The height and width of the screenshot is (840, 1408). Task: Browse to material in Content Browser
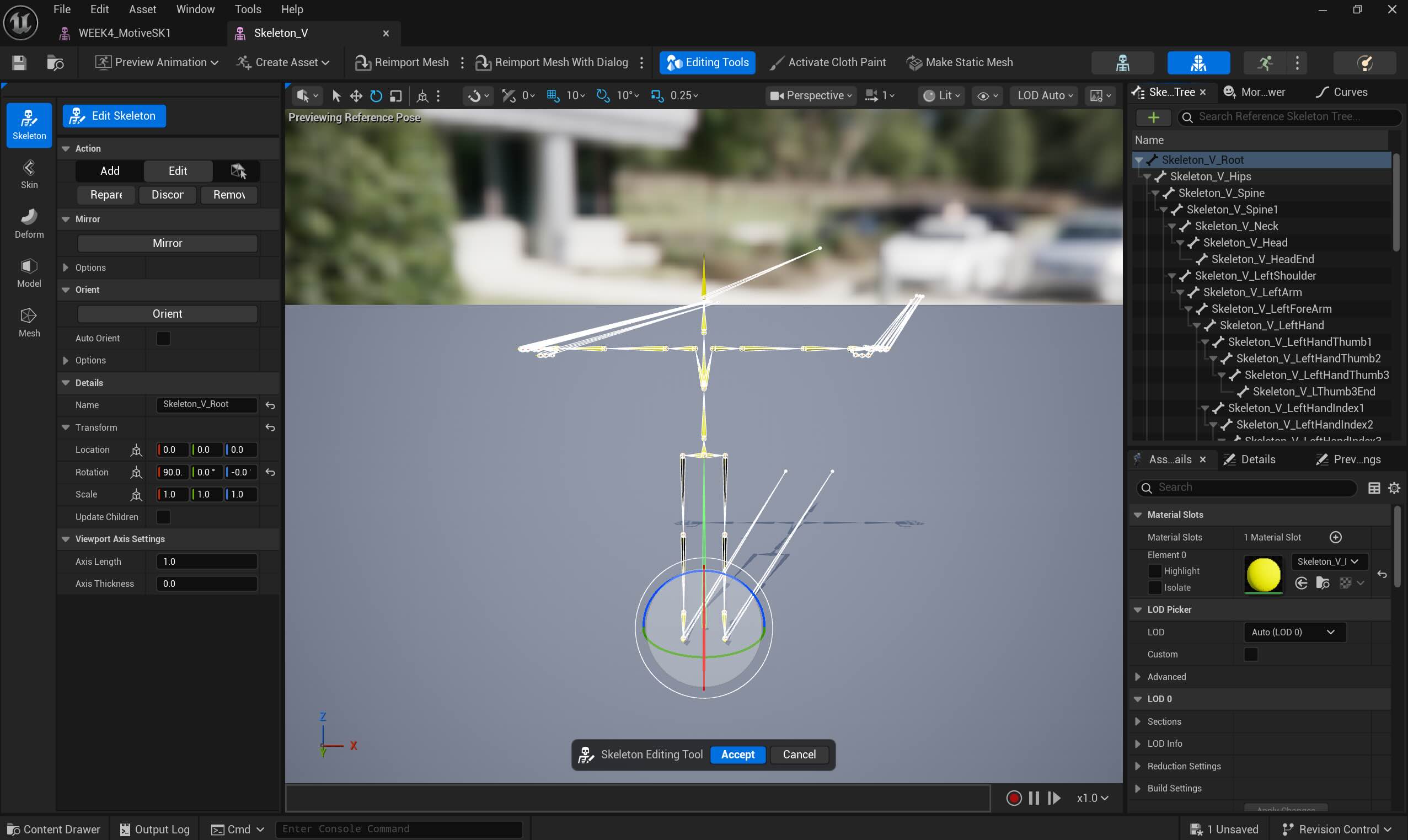pos(1323,583)
